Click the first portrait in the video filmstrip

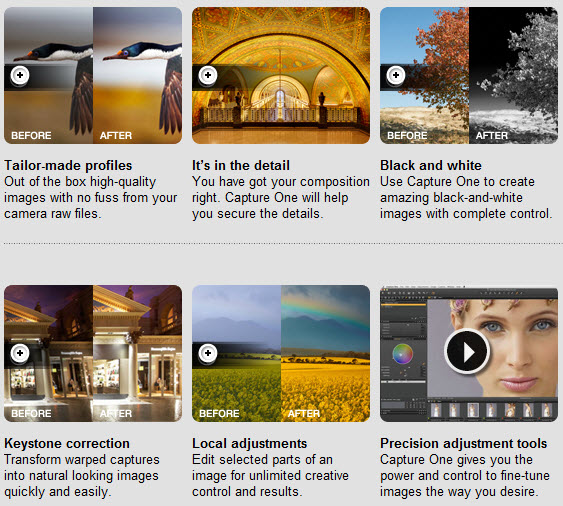[x=436, y=410]
